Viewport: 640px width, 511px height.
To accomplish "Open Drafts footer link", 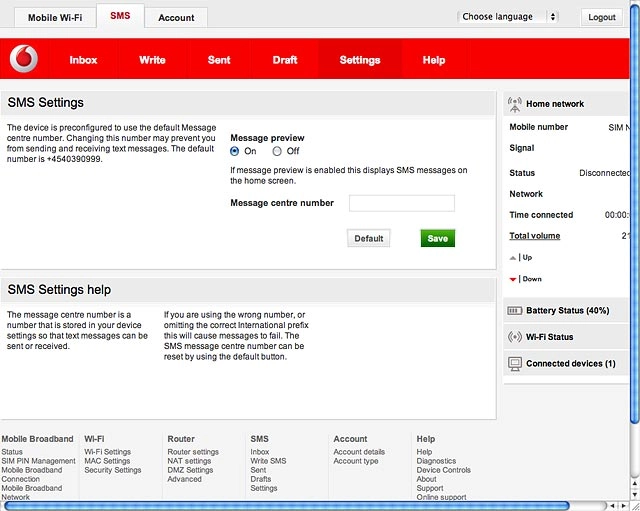I will 261,479.
